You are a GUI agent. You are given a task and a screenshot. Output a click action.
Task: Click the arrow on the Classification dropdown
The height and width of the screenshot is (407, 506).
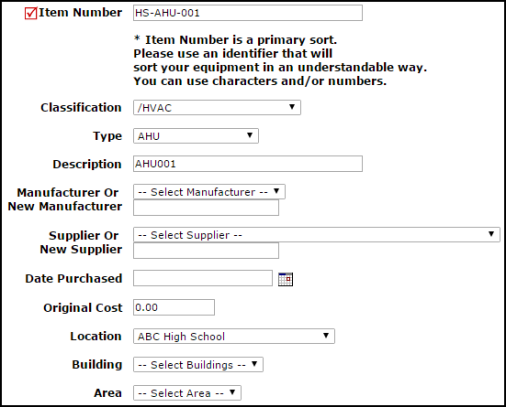click(x=292, y=107)
